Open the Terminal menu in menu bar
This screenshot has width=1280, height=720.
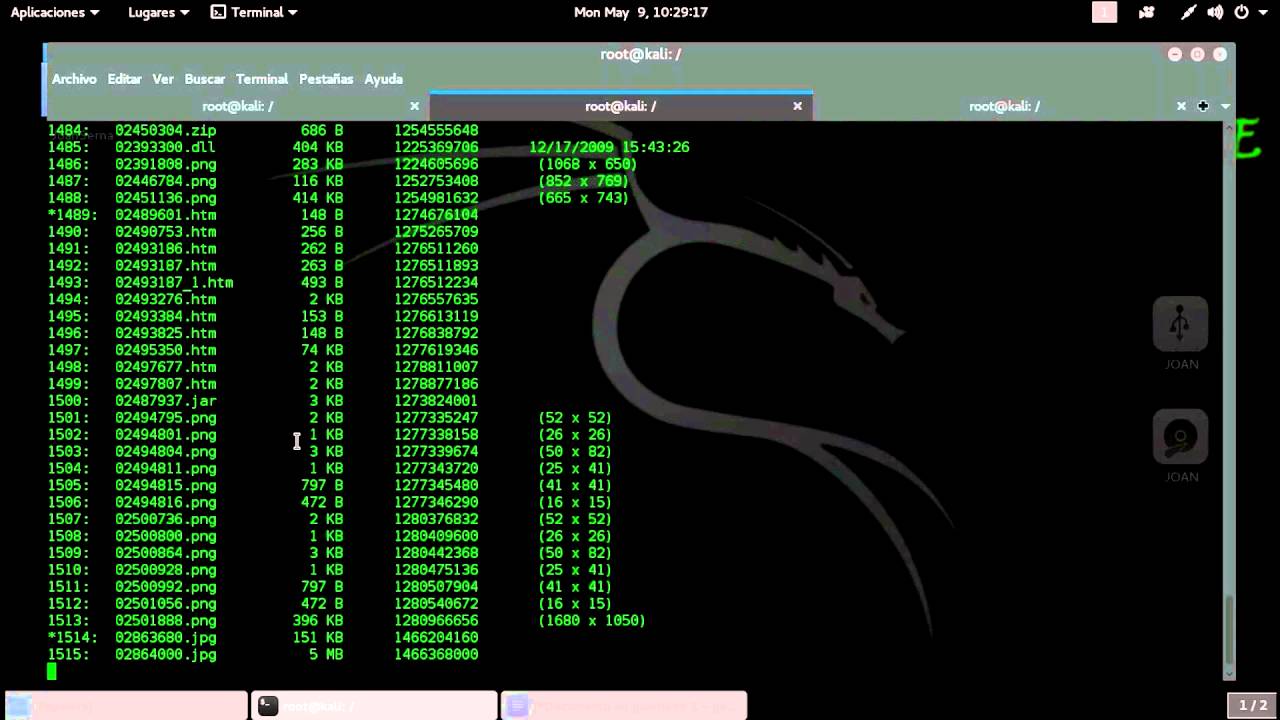click(x=262, y=79)
